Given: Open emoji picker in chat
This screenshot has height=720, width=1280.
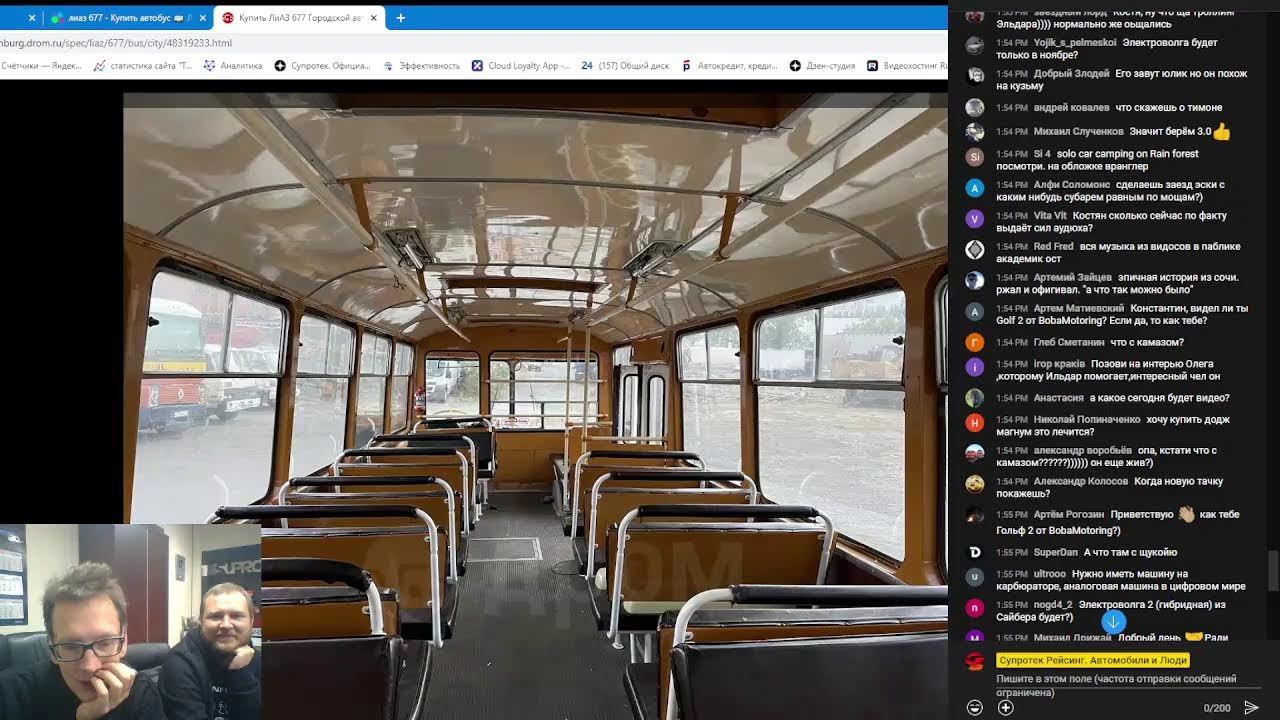Looking at the screenshot, I should pos(975,707).
